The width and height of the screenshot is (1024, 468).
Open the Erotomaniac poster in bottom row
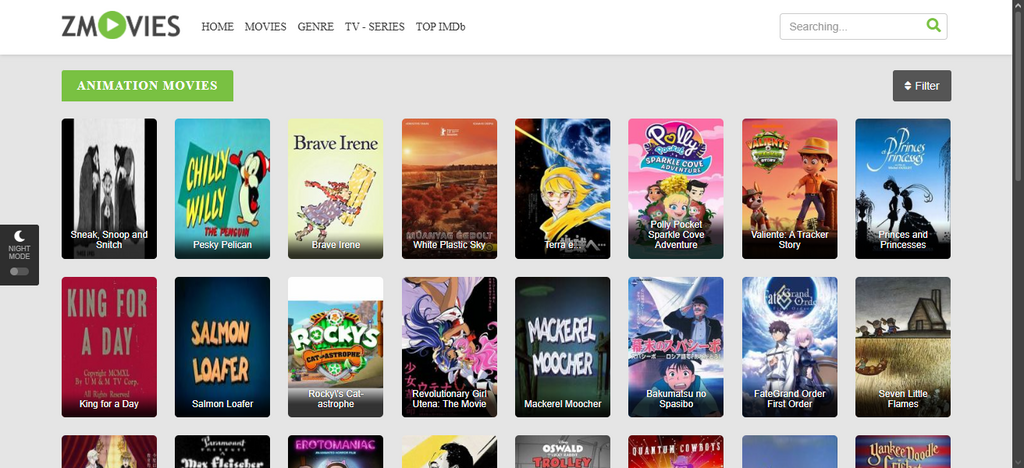(x=336, y=452)
